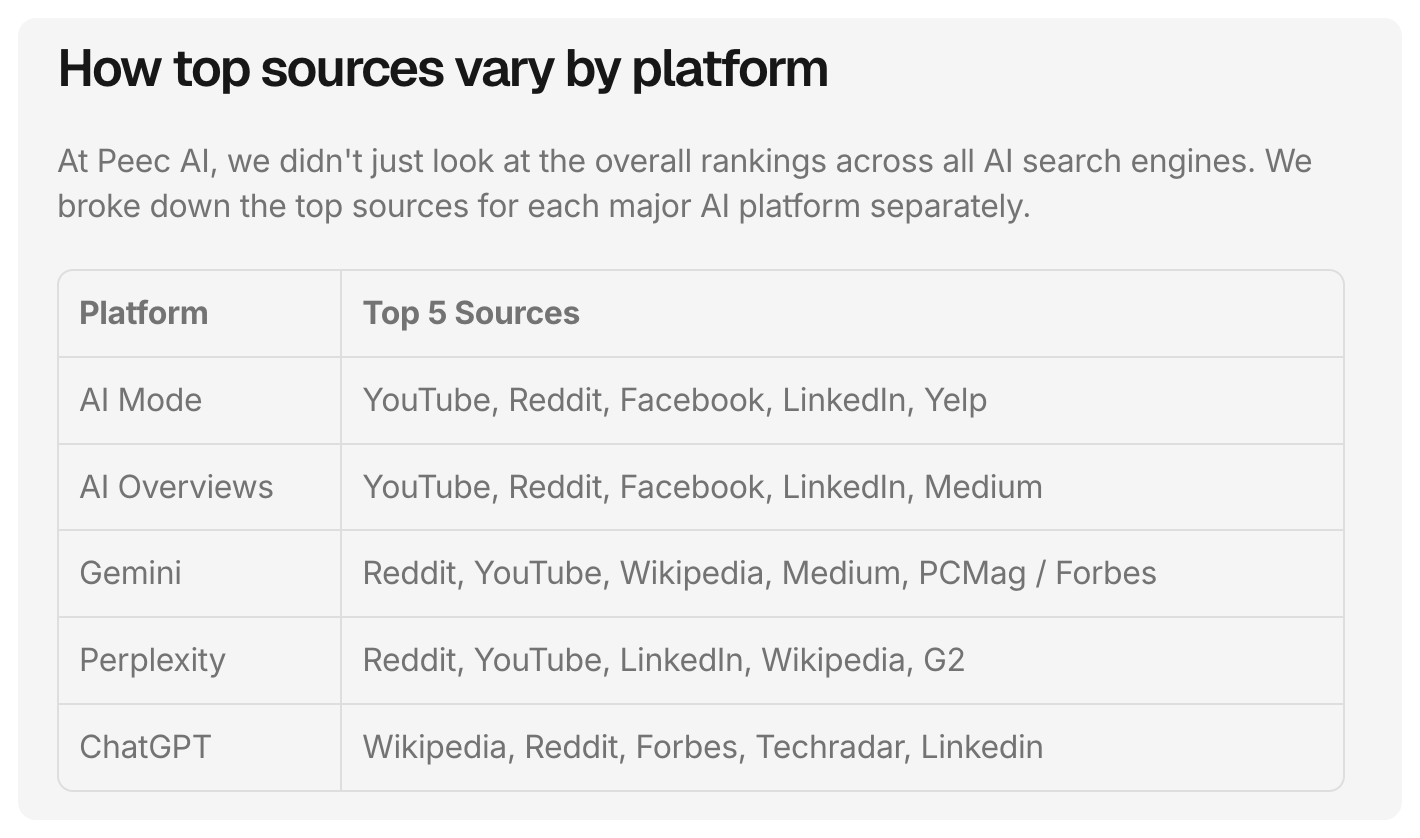Click the intro paragraph mentioning Peec AI

(684, 162)
